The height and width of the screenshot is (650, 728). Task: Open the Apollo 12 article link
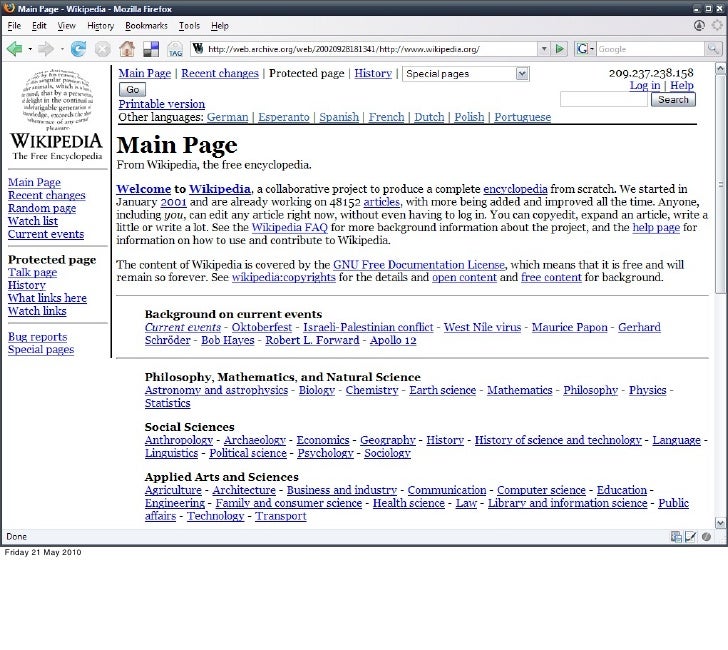click(x=393, y=340)
